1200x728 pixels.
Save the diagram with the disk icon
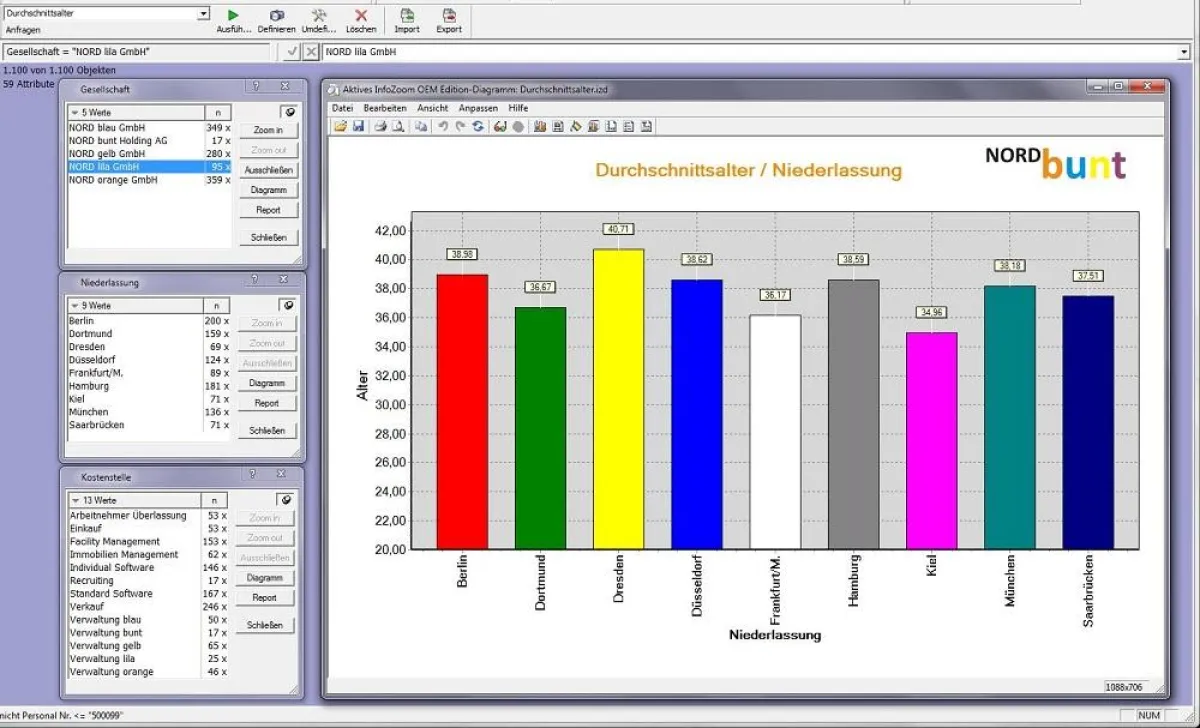(357, 126)
